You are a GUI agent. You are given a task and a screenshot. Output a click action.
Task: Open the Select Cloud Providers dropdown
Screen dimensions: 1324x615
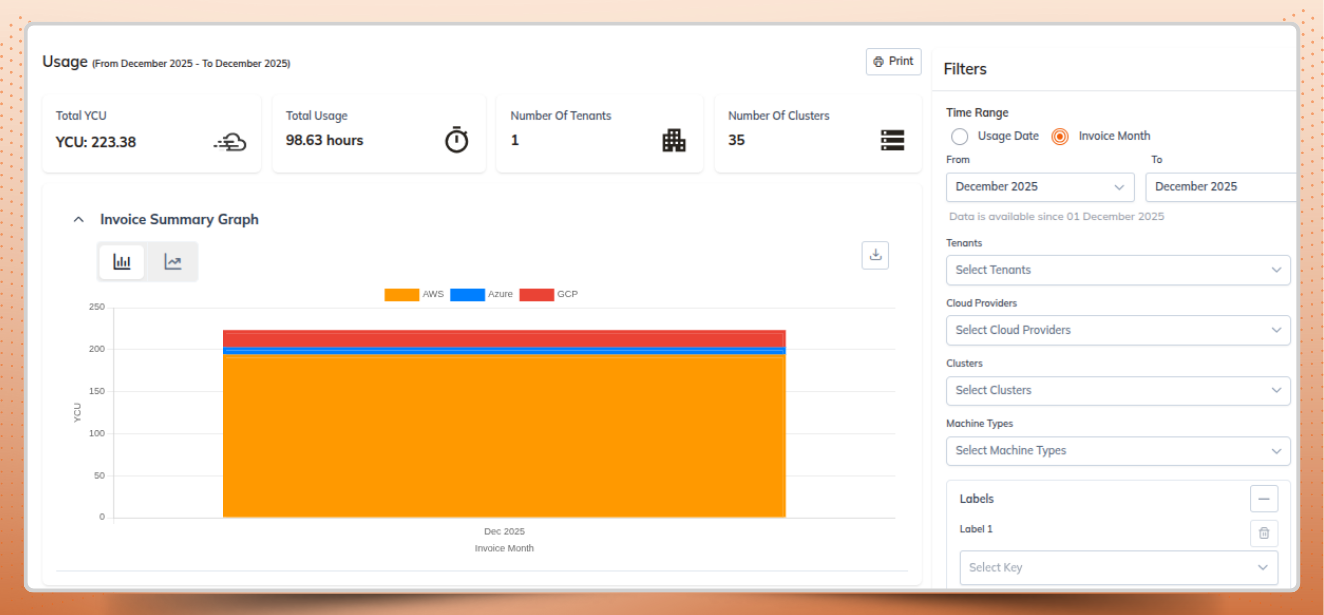point(1118,330)
